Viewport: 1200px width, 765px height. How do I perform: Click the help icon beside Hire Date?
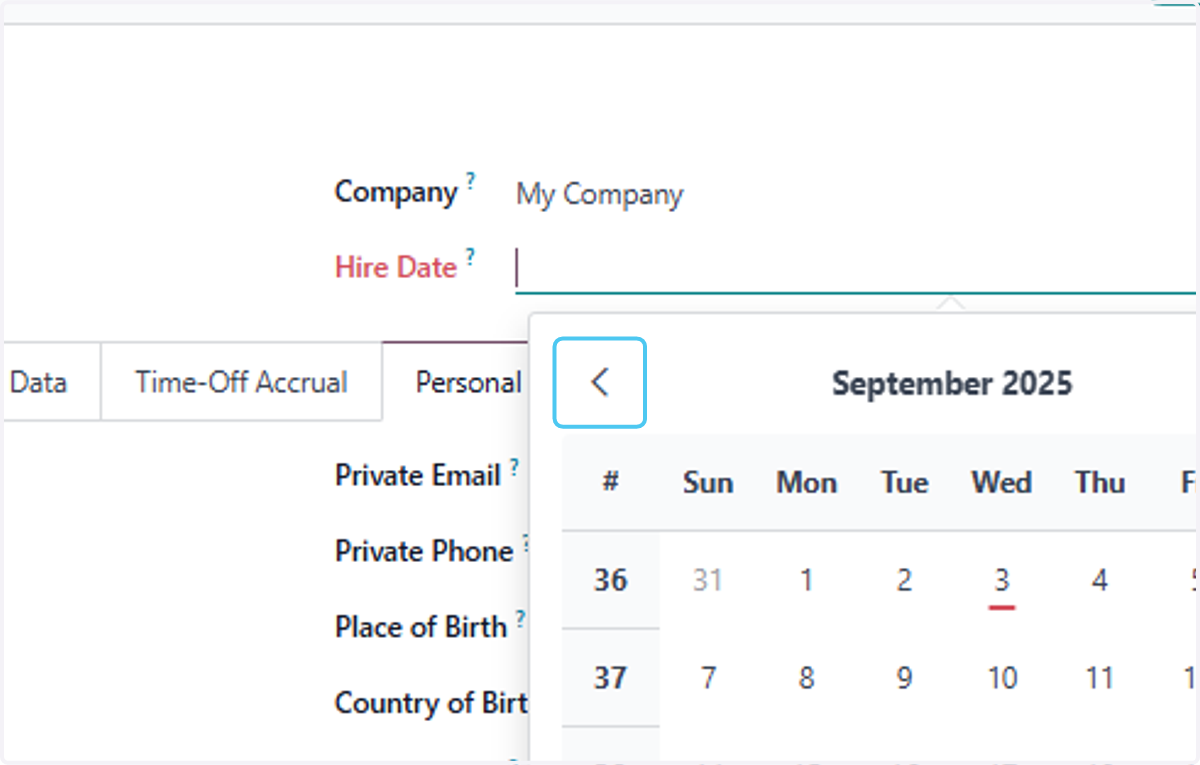[x=470, y=257]
